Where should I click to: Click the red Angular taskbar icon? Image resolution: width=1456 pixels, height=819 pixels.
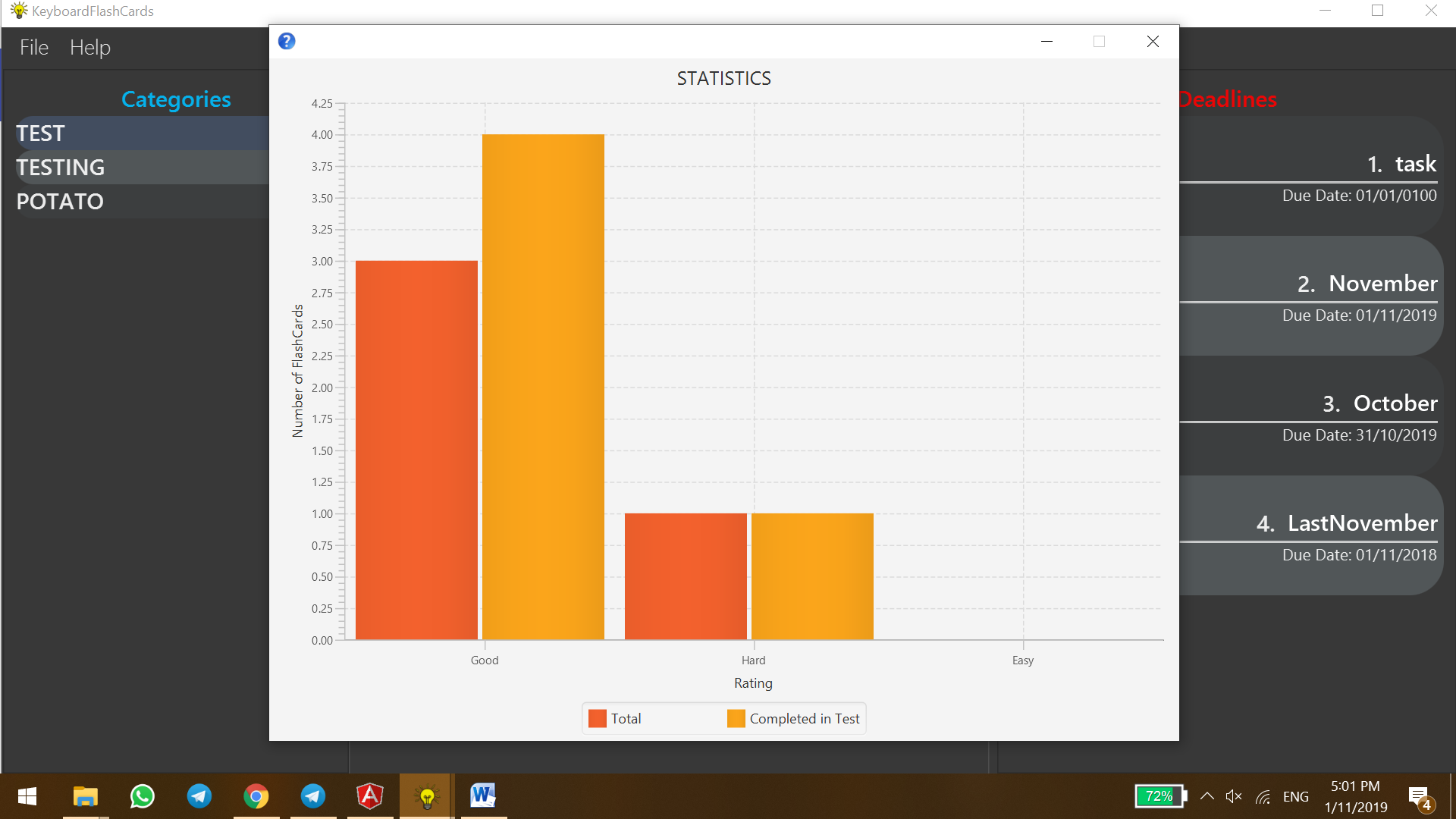point(370,796)
